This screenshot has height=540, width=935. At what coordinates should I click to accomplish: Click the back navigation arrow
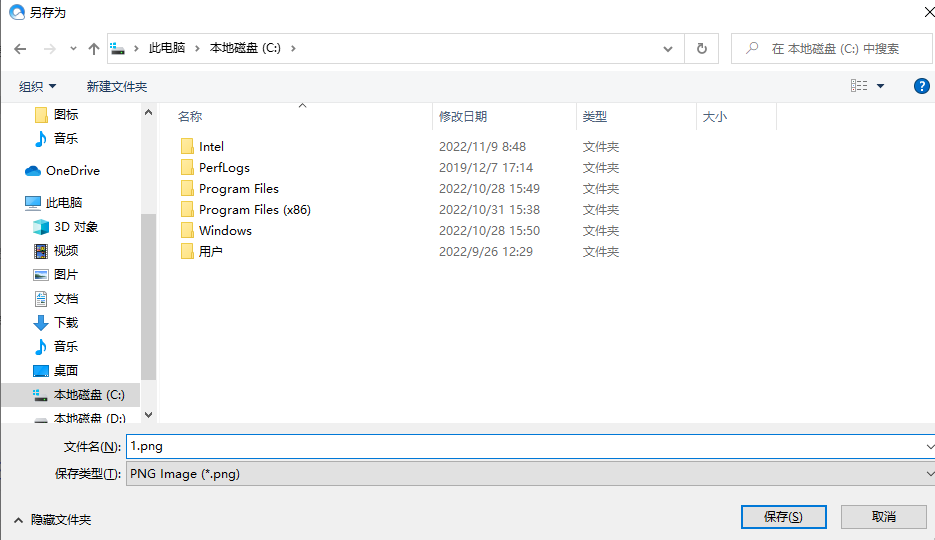pyautogui.click(x=20, y=48)
